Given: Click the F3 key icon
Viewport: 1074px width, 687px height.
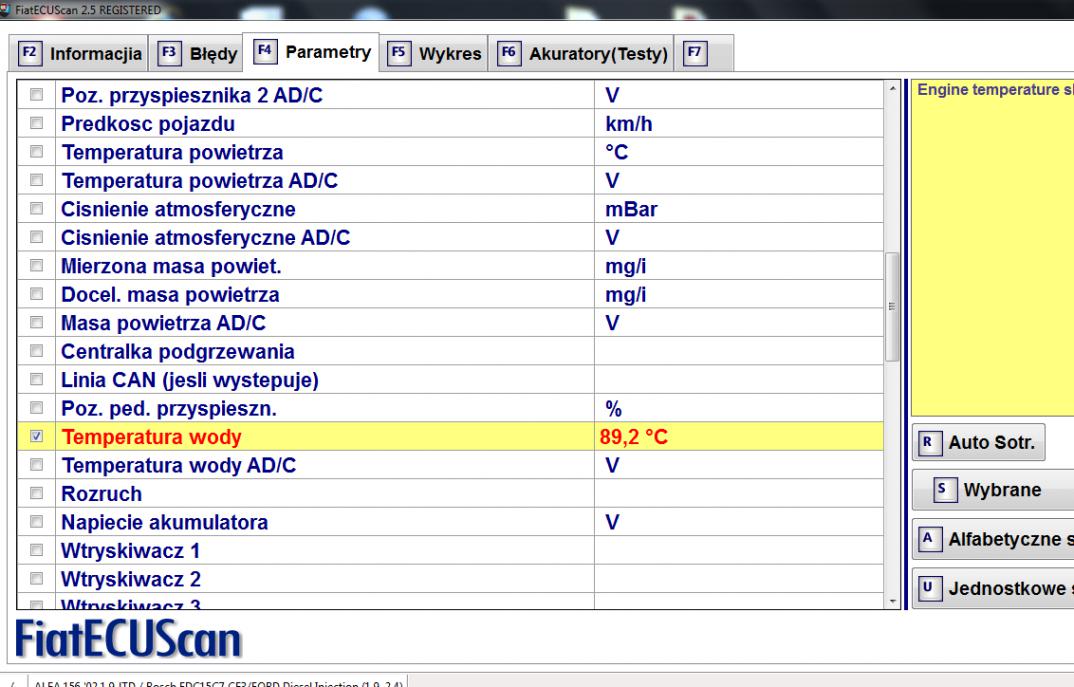Looking at the screenshot, I should [x=169, y=53].
